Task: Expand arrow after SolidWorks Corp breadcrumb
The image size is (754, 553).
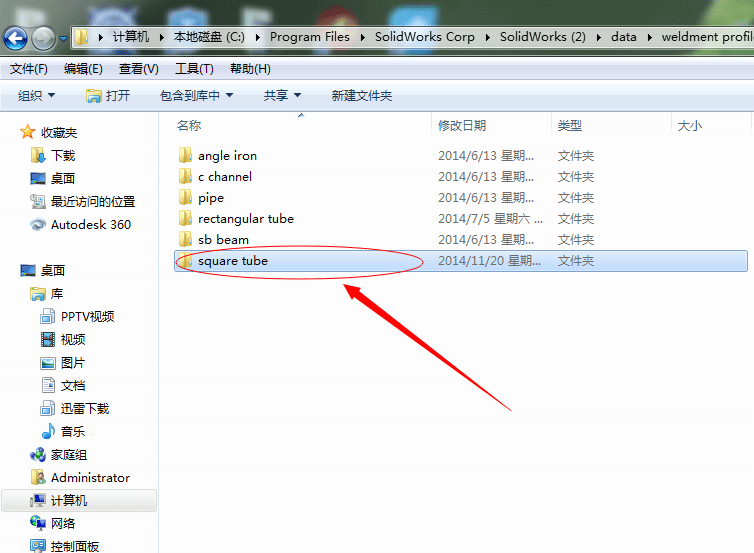Action: 488,38
